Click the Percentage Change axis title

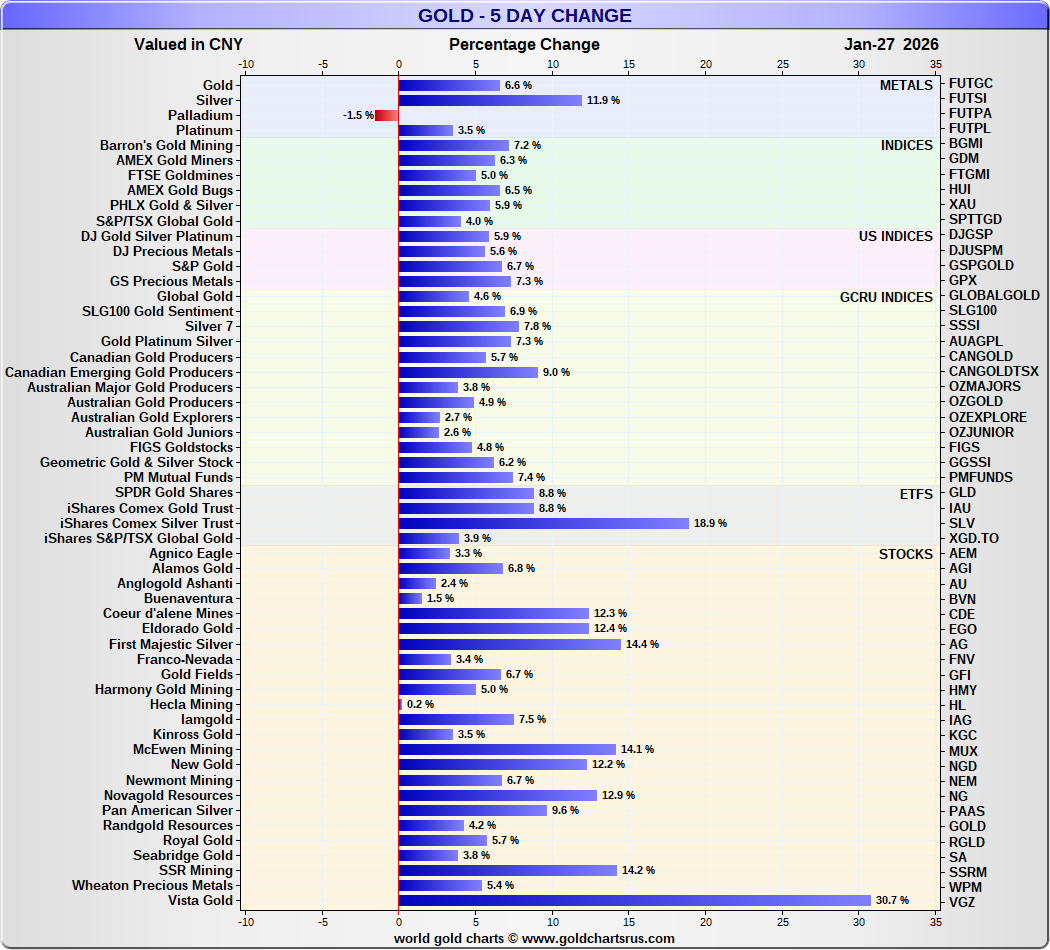point(524,44)
